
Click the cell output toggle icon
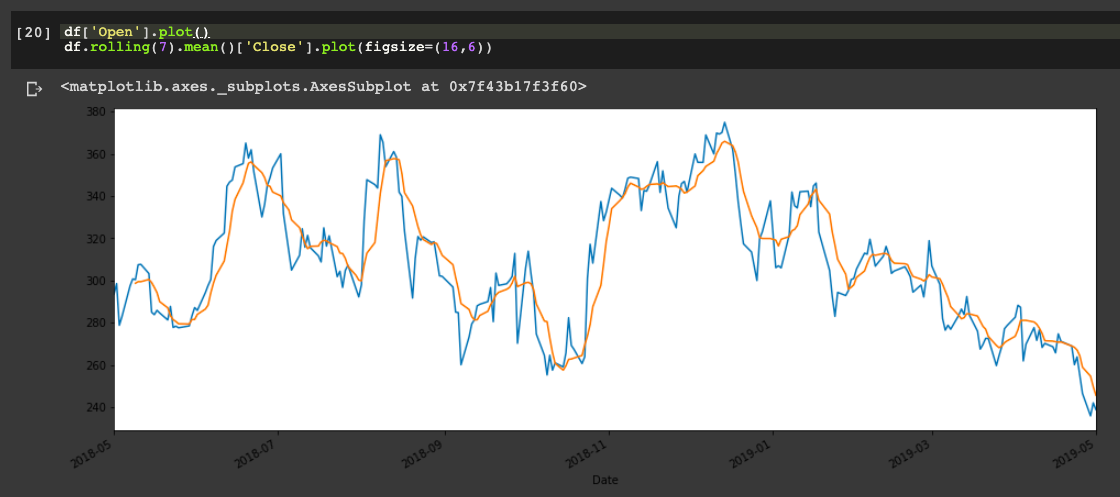[x=34, y=89]
